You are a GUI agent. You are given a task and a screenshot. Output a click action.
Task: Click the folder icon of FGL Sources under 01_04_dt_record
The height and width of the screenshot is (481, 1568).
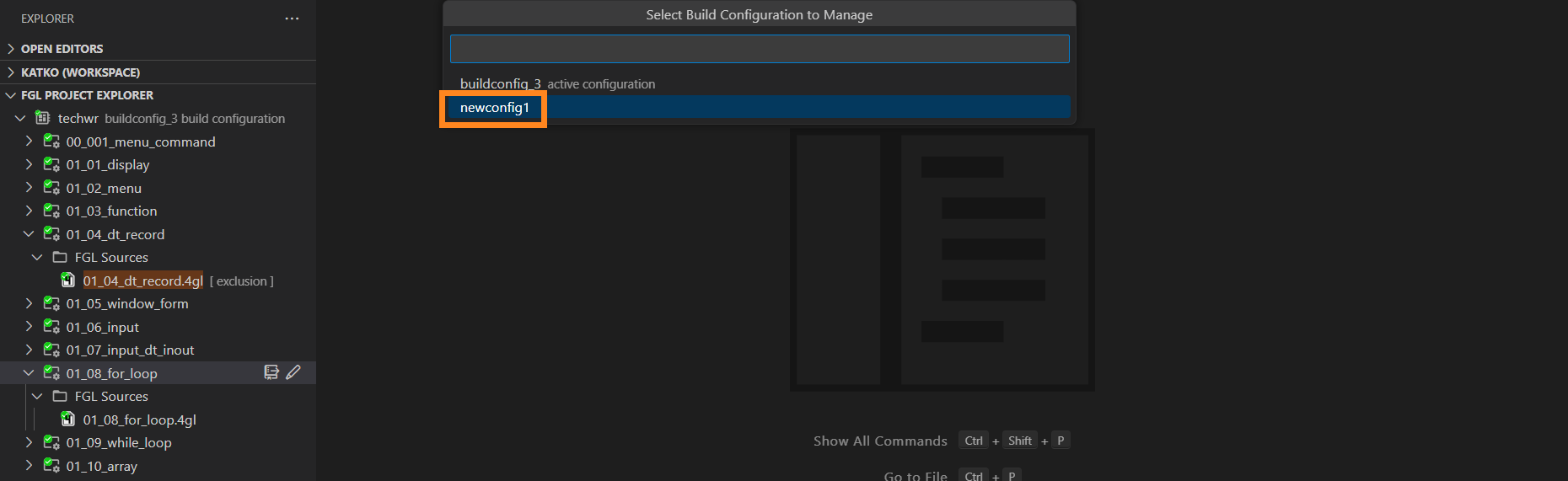60,257
